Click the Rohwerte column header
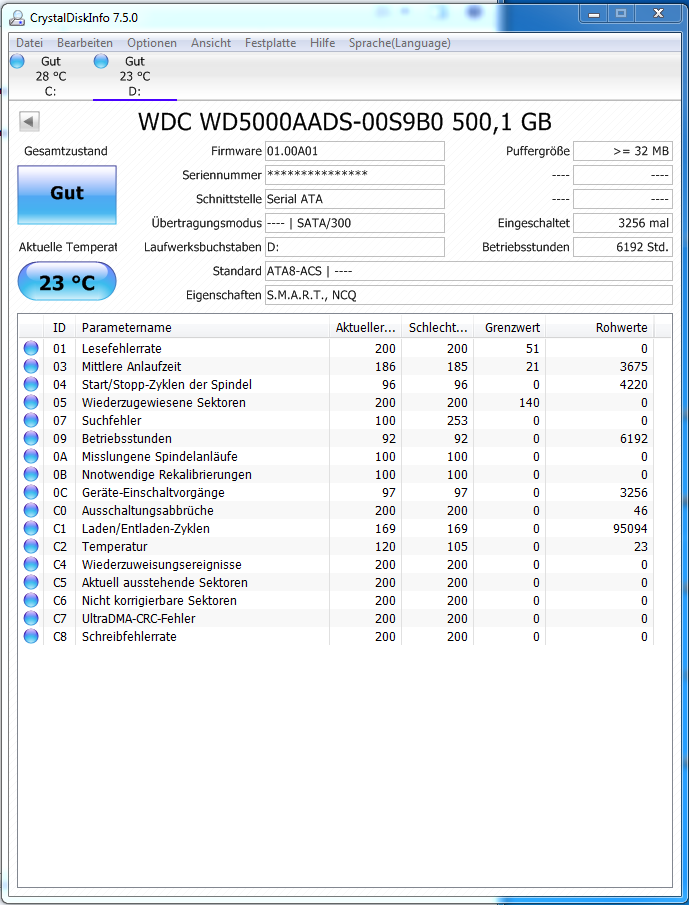The image size is (689, 905). point(600,327)
